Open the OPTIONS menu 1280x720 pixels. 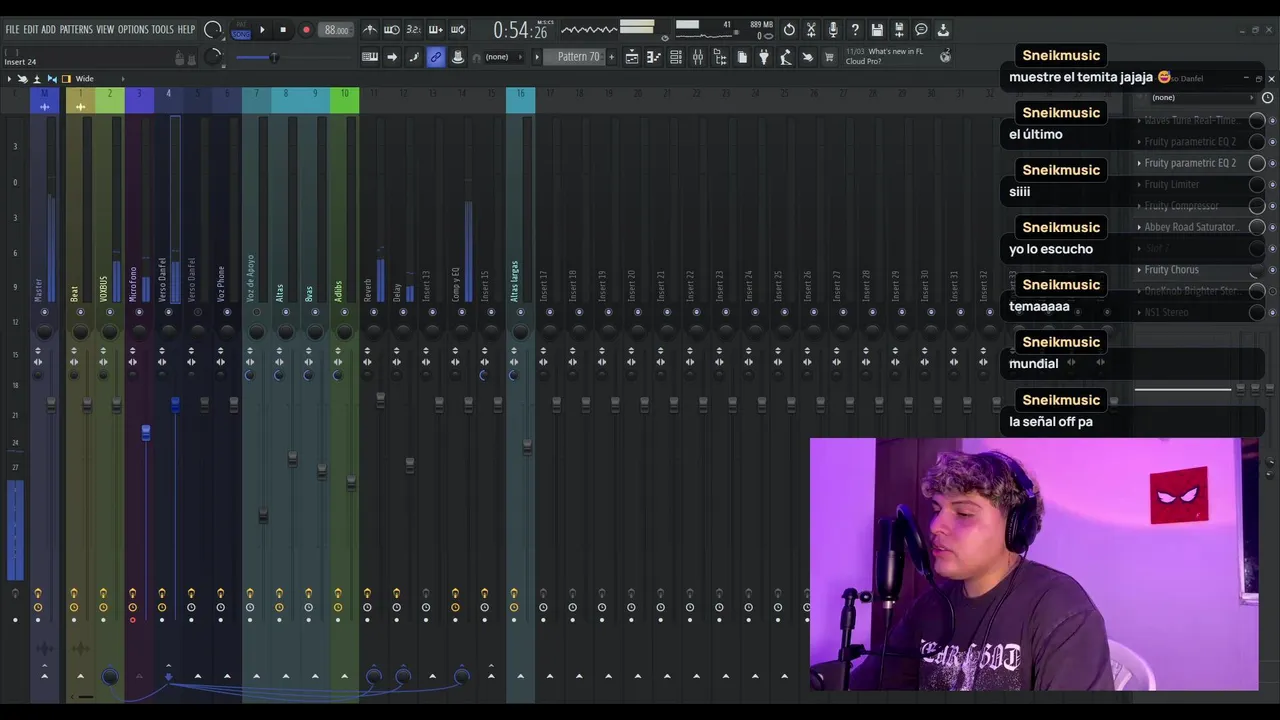point(133,29)
